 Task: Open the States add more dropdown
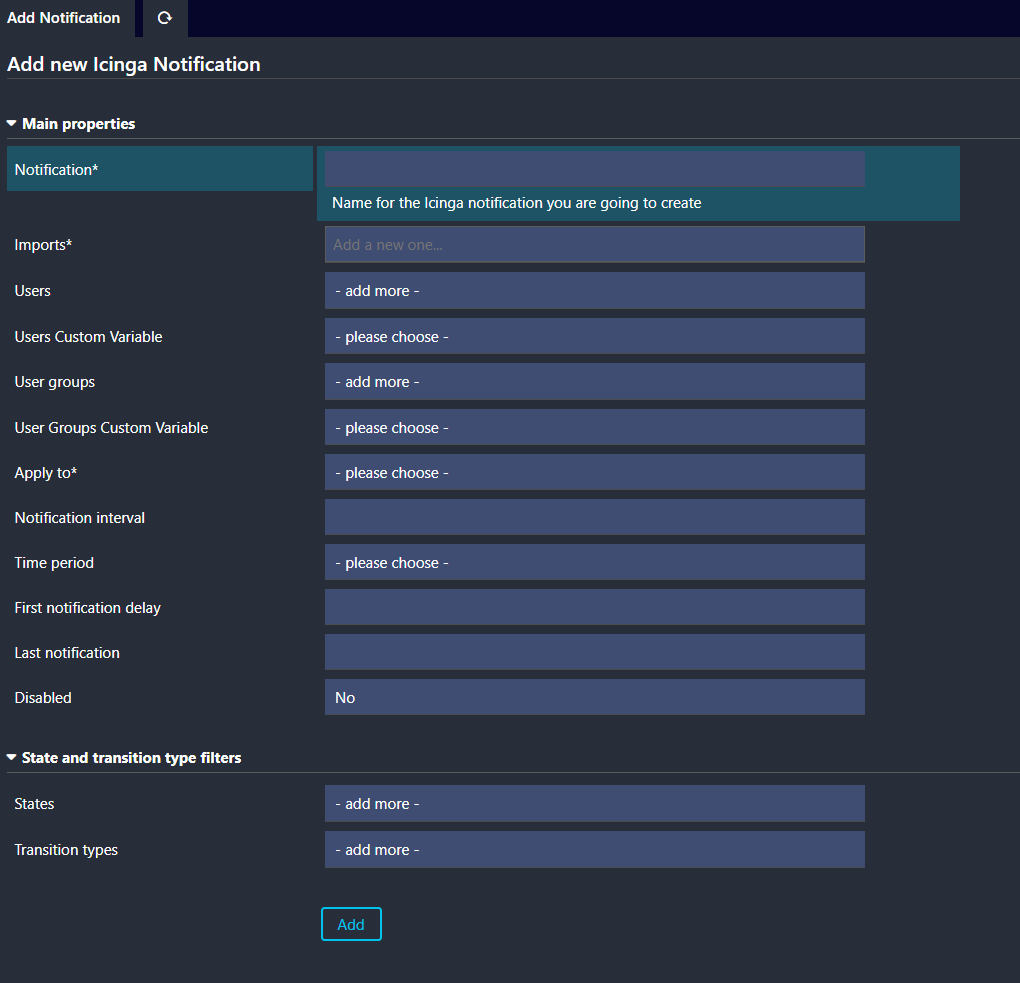[594, 804]
